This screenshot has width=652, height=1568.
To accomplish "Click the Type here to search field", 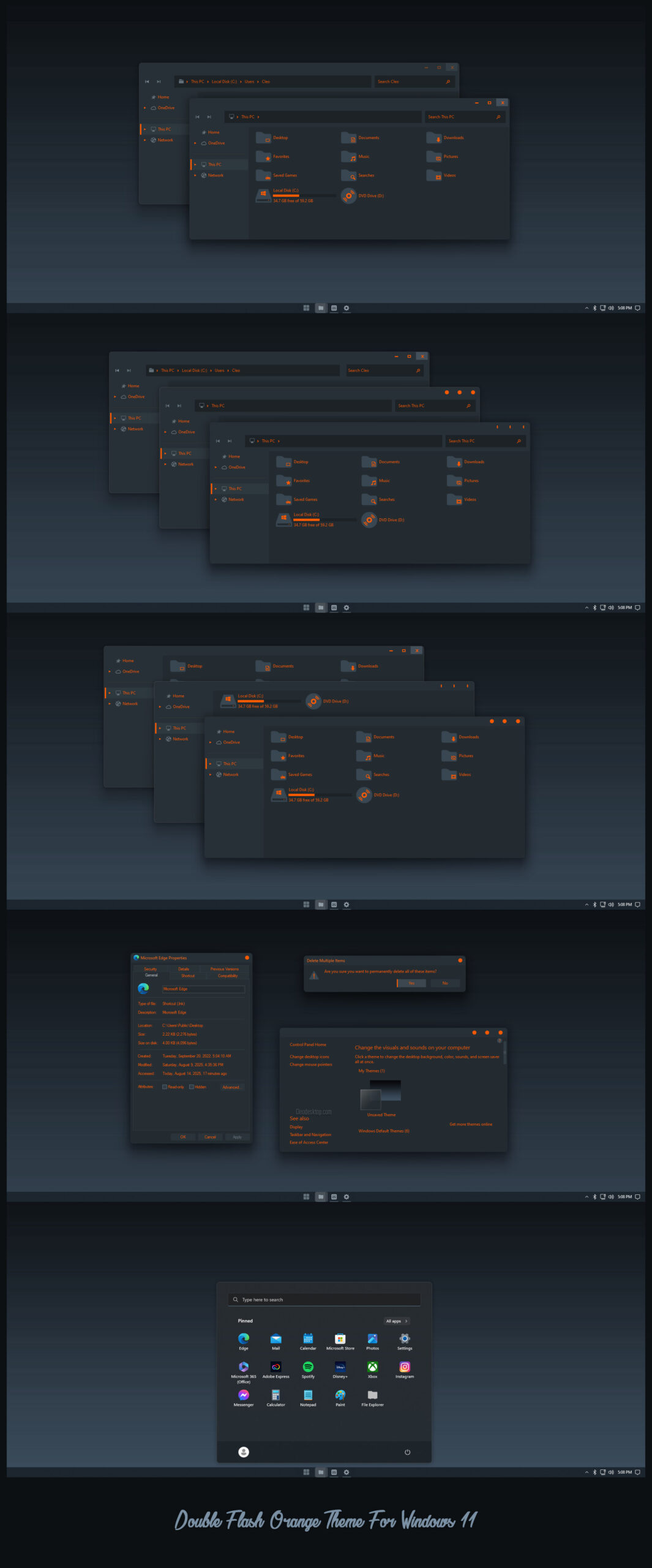I will click(324, 1299).
